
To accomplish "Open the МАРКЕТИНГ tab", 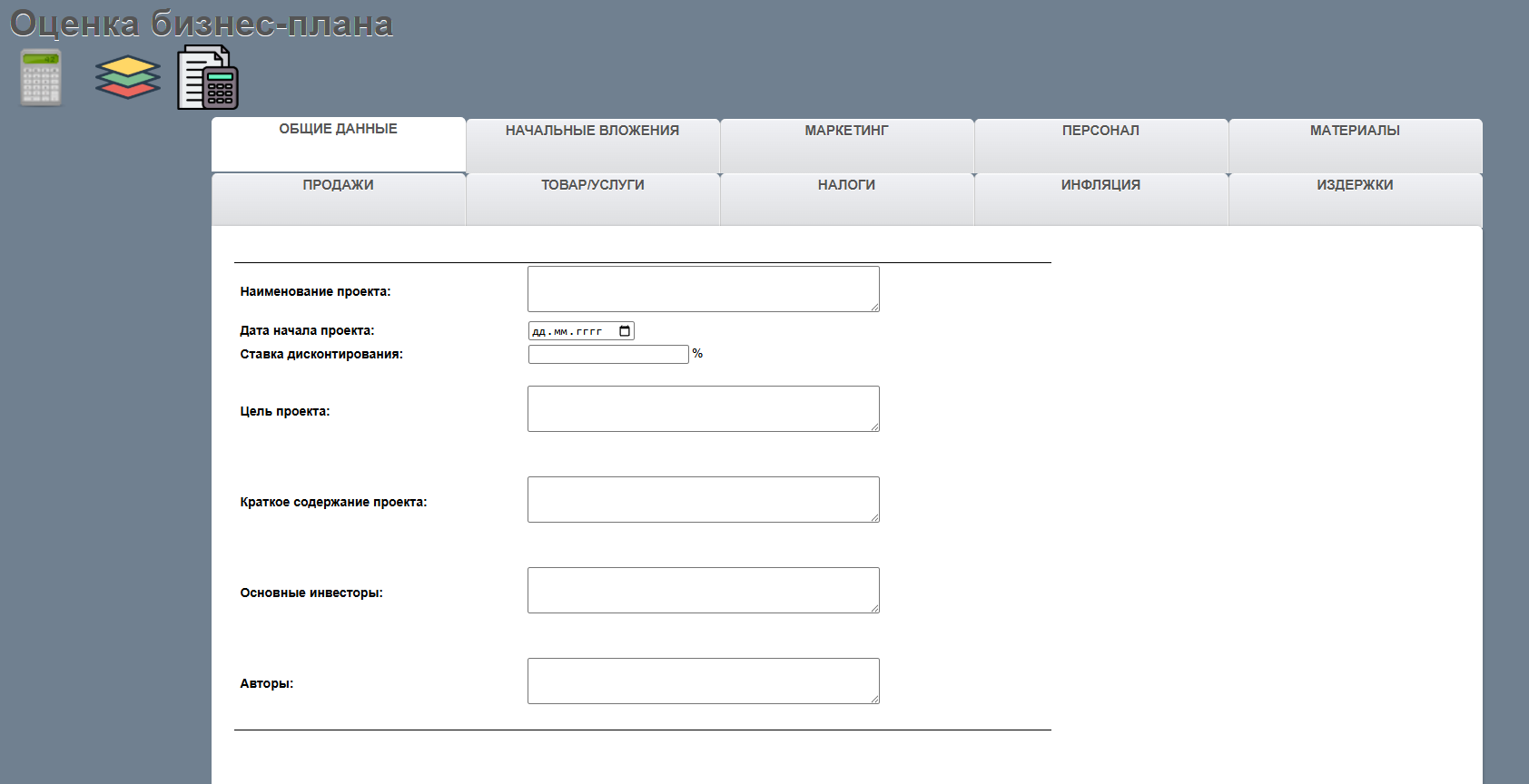I will coord(847,145).
